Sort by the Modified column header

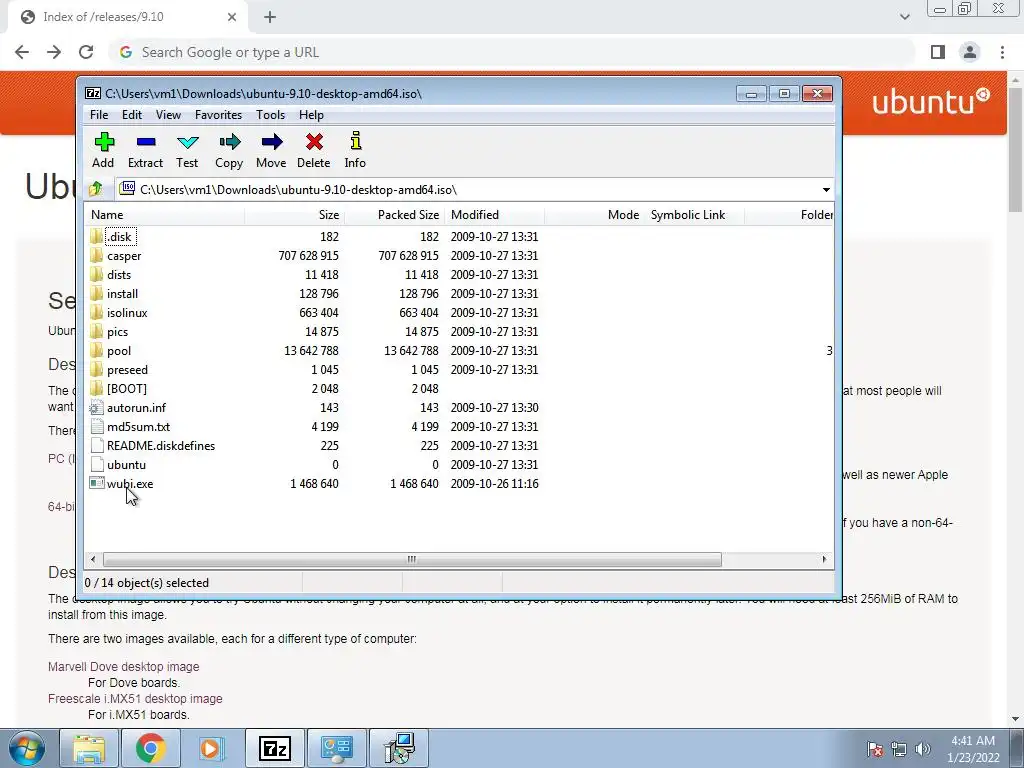(x=494, y=215)
